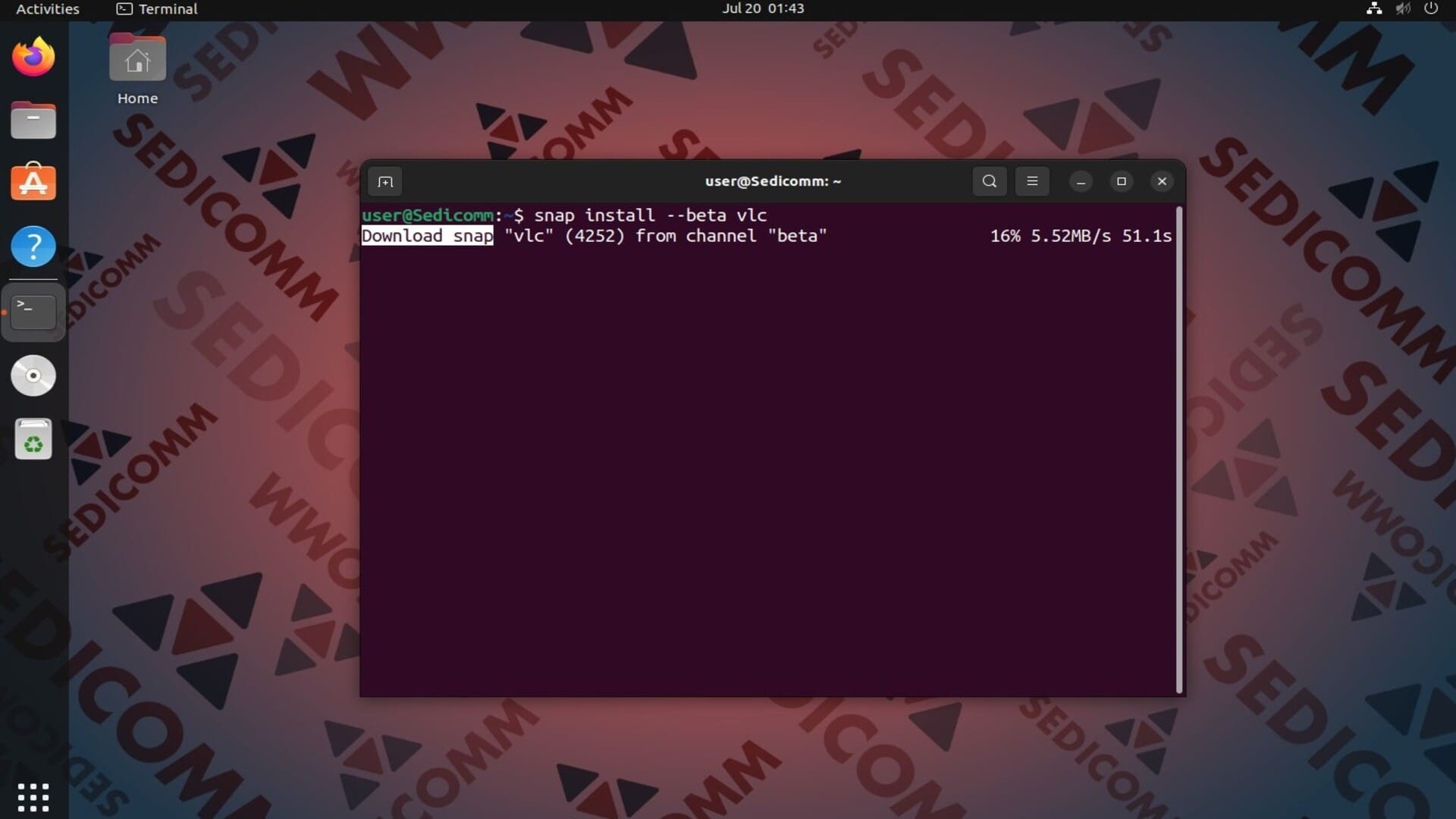Click the power icon in top bar
This screenshot has height=819, width=1456.
click(1431, 9)
